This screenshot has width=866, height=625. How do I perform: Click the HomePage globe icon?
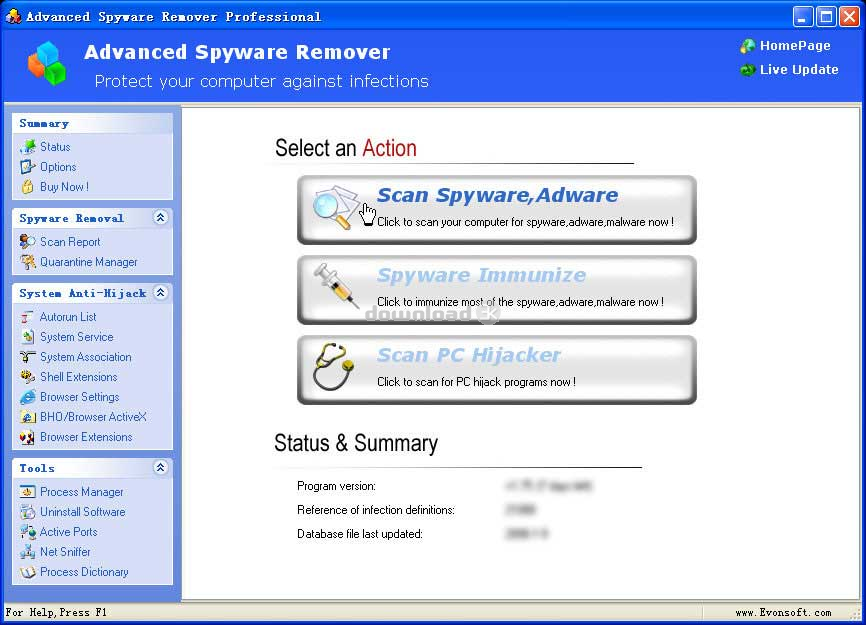click(748, 46)
